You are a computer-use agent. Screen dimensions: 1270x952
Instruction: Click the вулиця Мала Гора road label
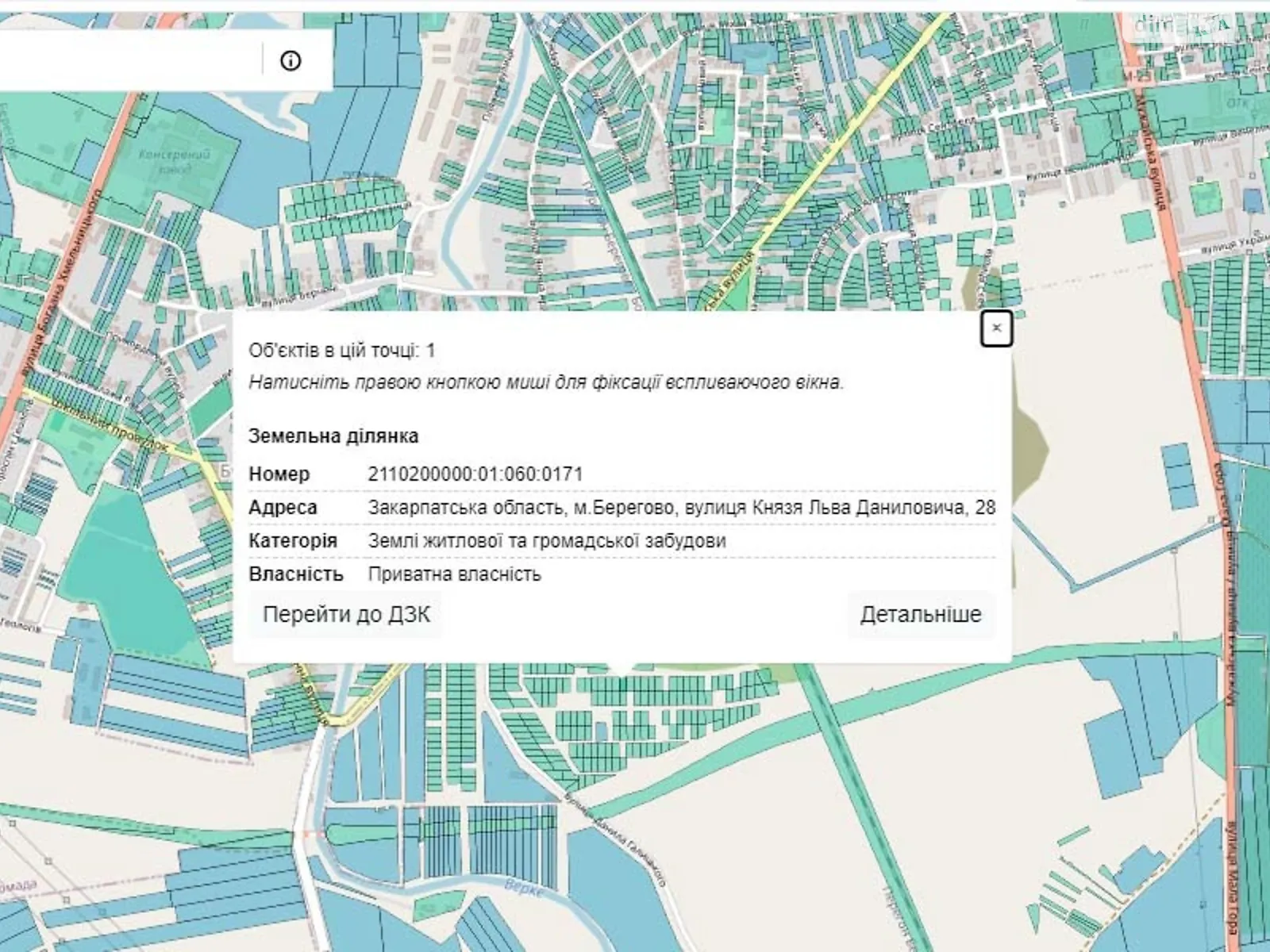(x=1234, y=883)
